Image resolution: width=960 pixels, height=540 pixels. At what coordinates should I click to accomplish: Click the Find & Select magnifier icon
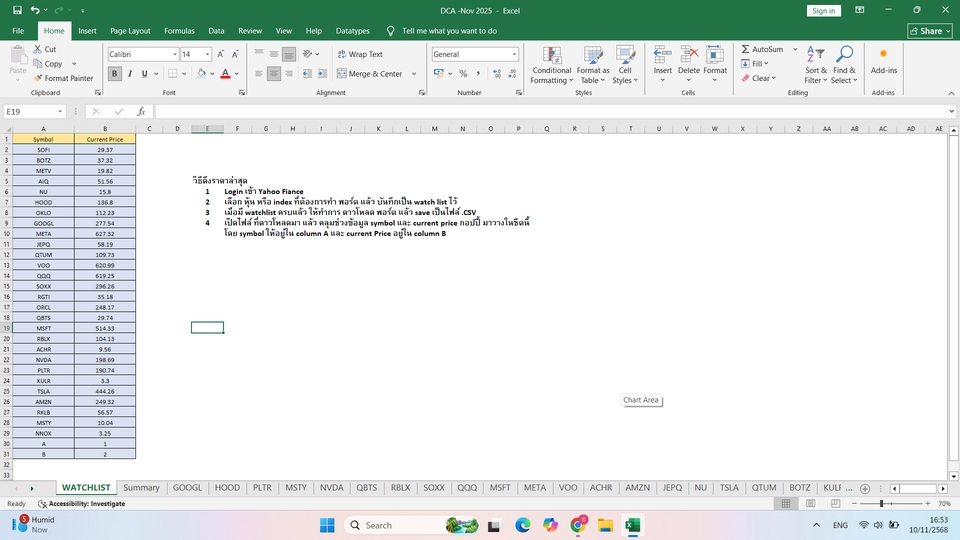pos(844,55)
